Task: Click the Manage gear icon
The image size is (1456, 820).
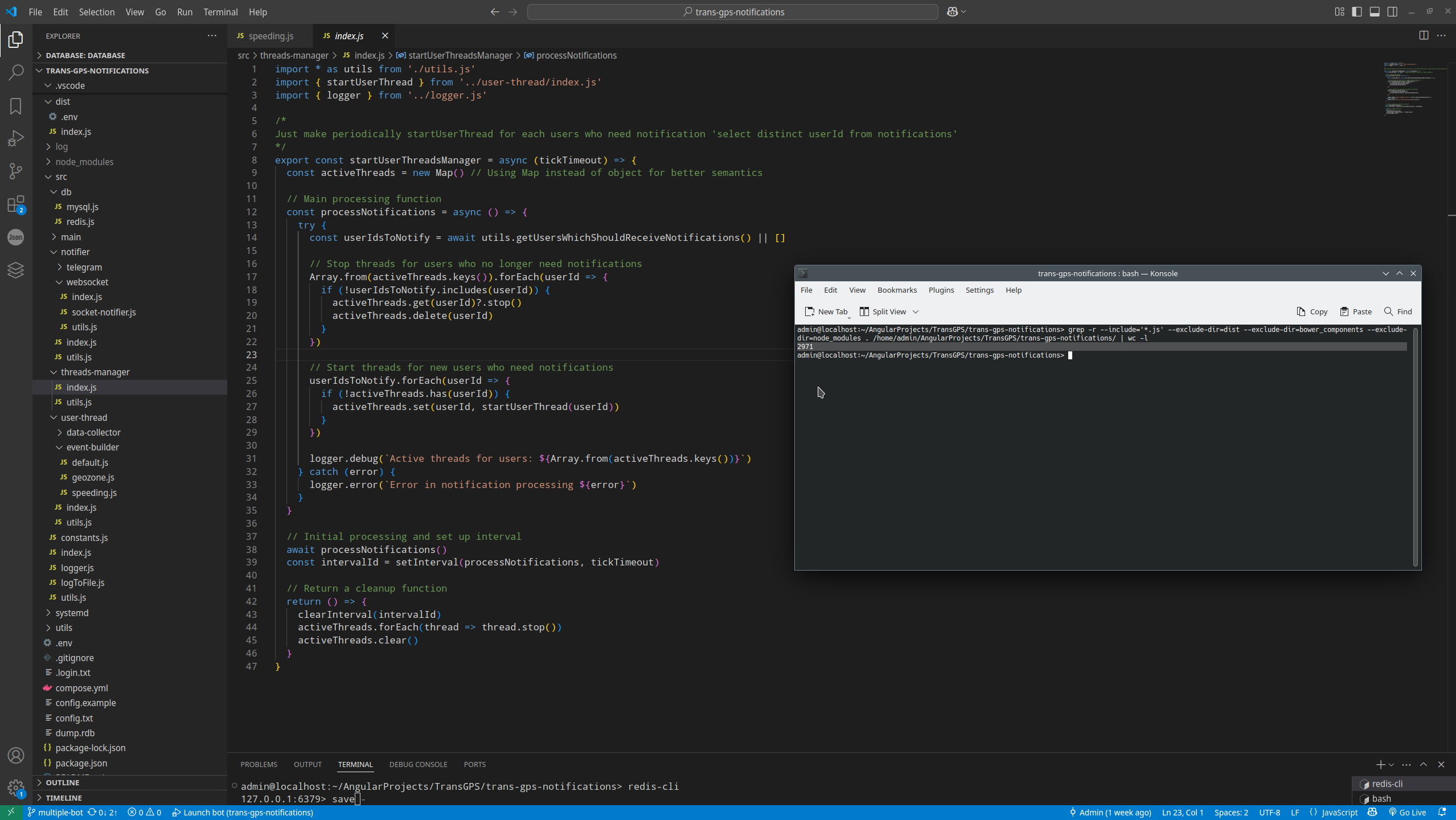Action: 16,788
